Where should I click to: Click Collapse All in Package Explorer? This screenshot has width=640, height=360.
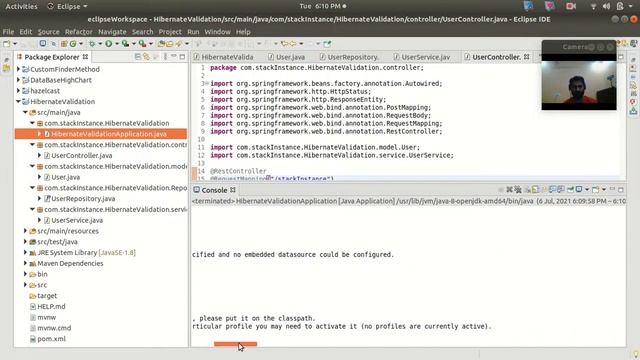tap(138, 57)
